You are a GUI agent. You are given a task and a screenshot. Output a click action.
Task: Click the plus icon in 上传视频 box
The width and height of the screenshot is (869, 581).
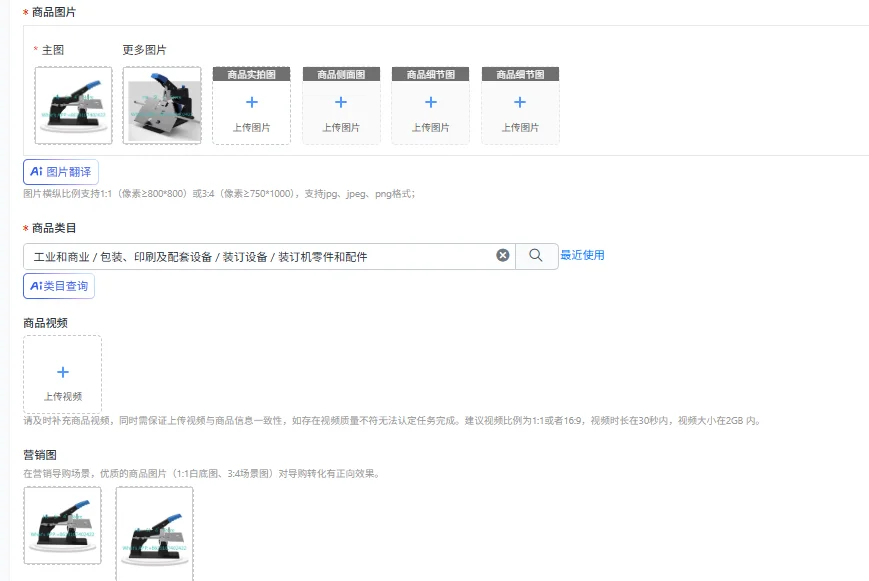pyautogui.click(x=63, y=372)
